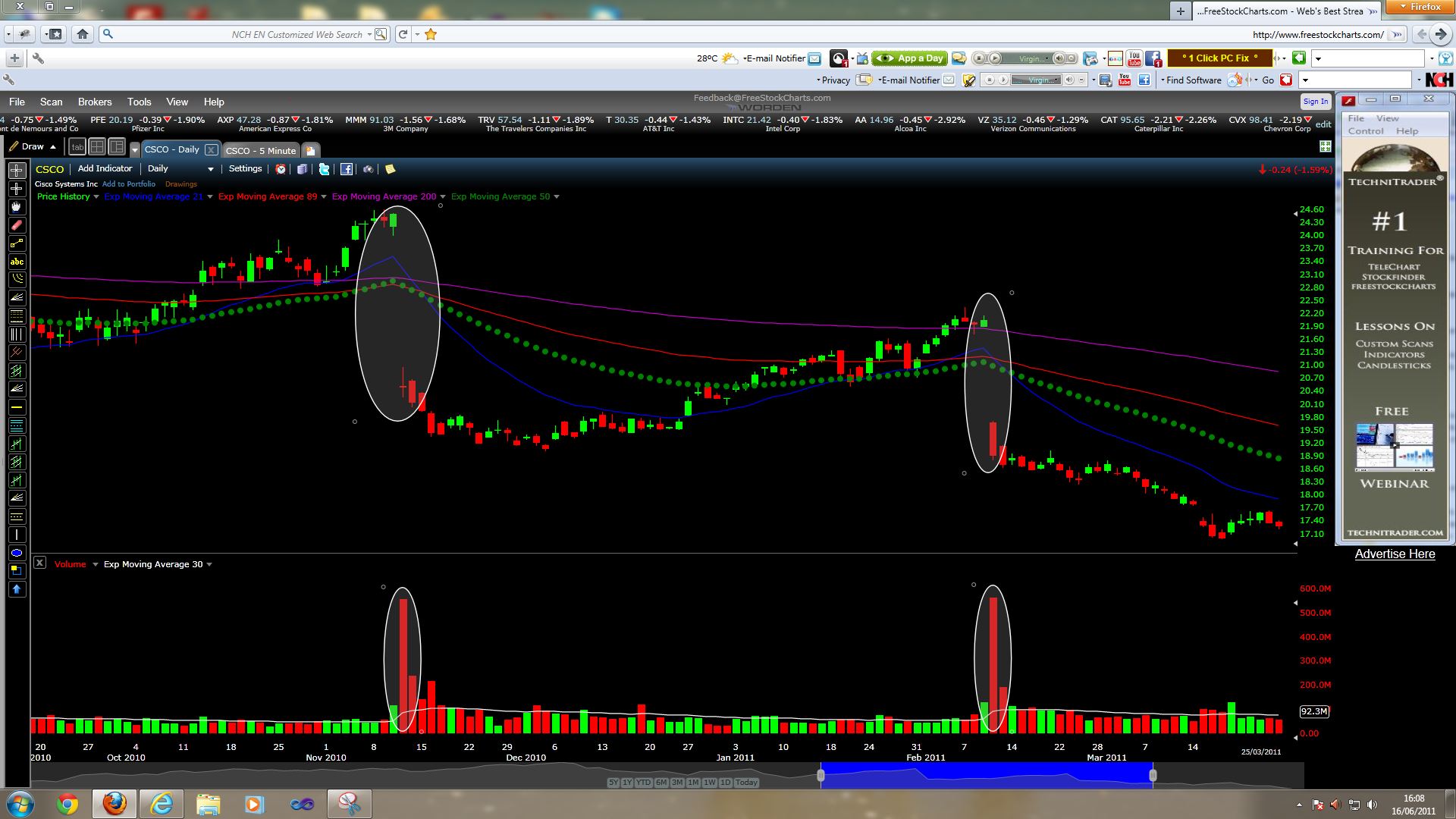1456x819 pixels.
Task: Open chart Settings
Action: tap(245, 169)
